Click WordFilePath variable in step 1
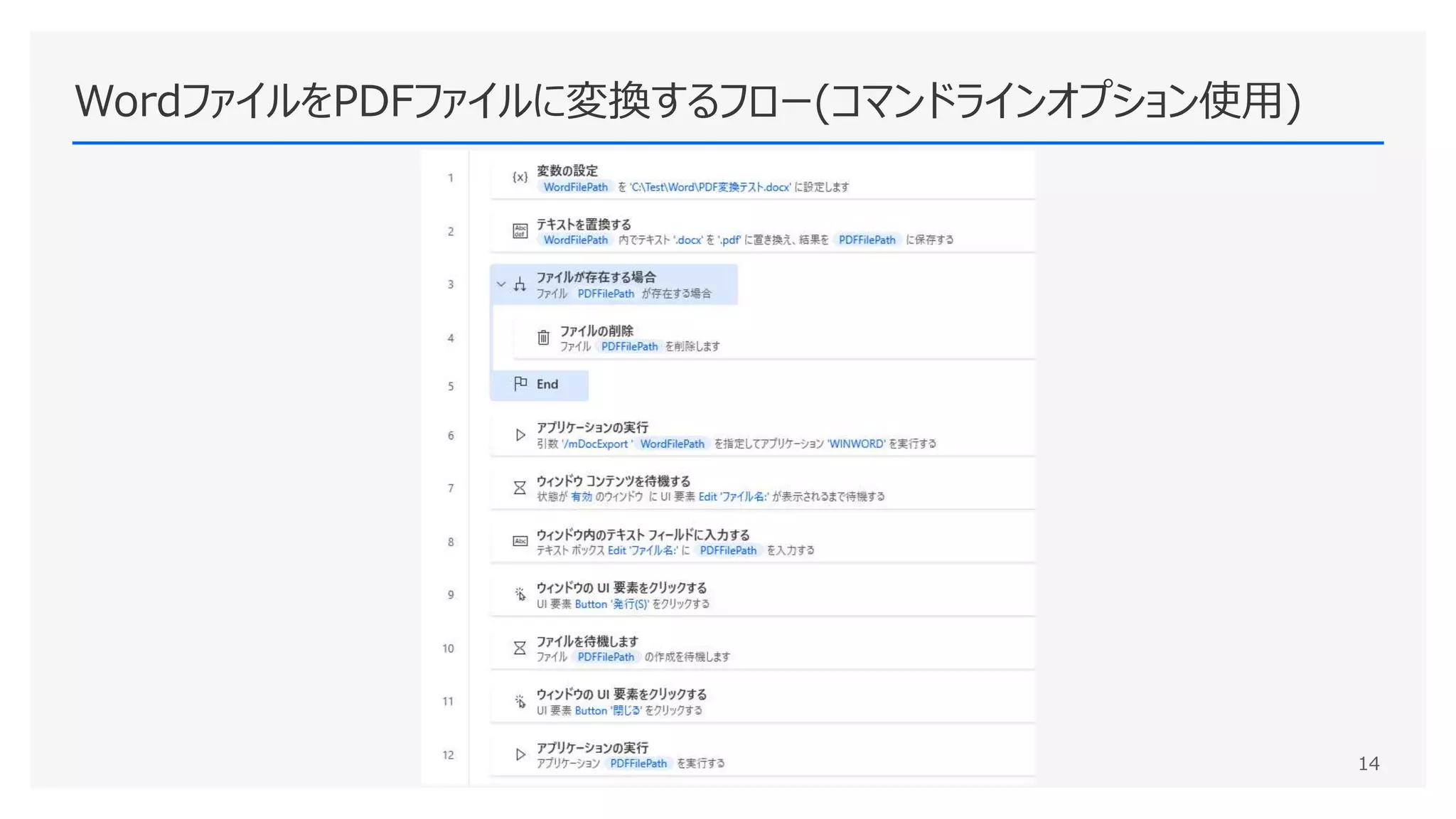 click(575, 187)
